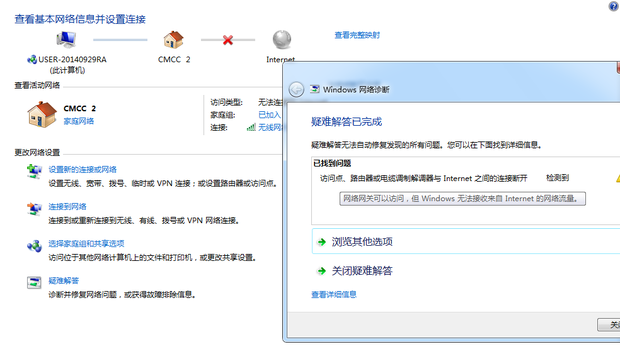Open the help question mark icon
Image resolution: width=620 pixels, height=364 pixels.
click(x=614, y=6)
